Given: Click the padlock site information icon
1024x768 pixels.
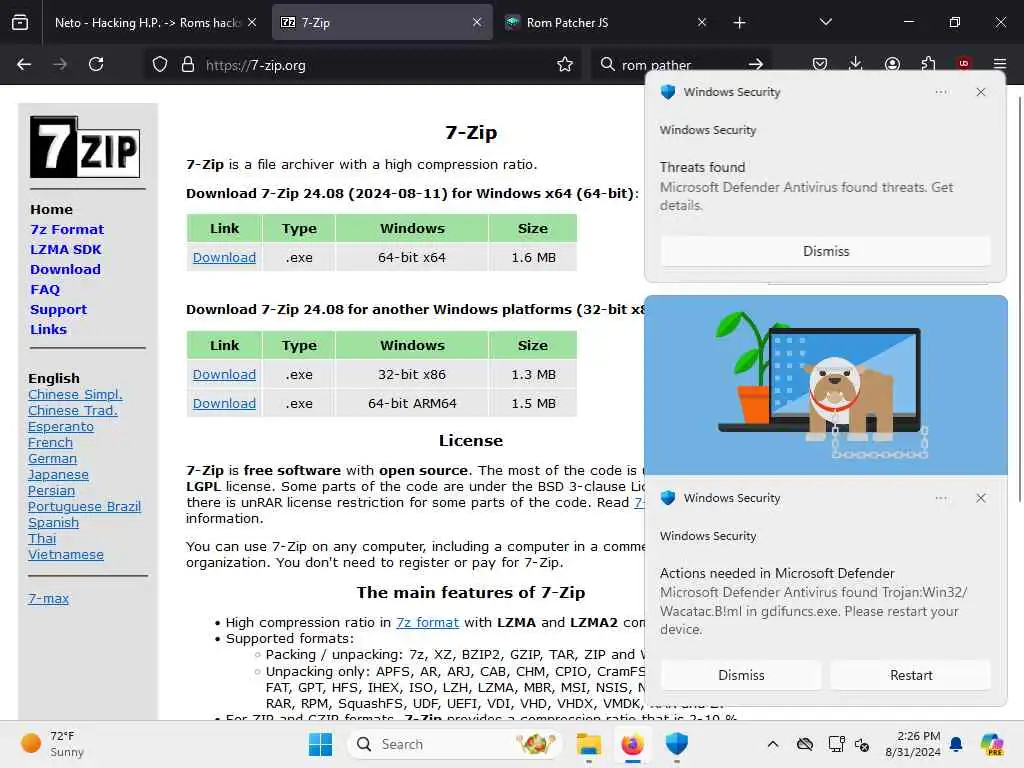Looking at the screenshot, I should (x=188, y=65).
